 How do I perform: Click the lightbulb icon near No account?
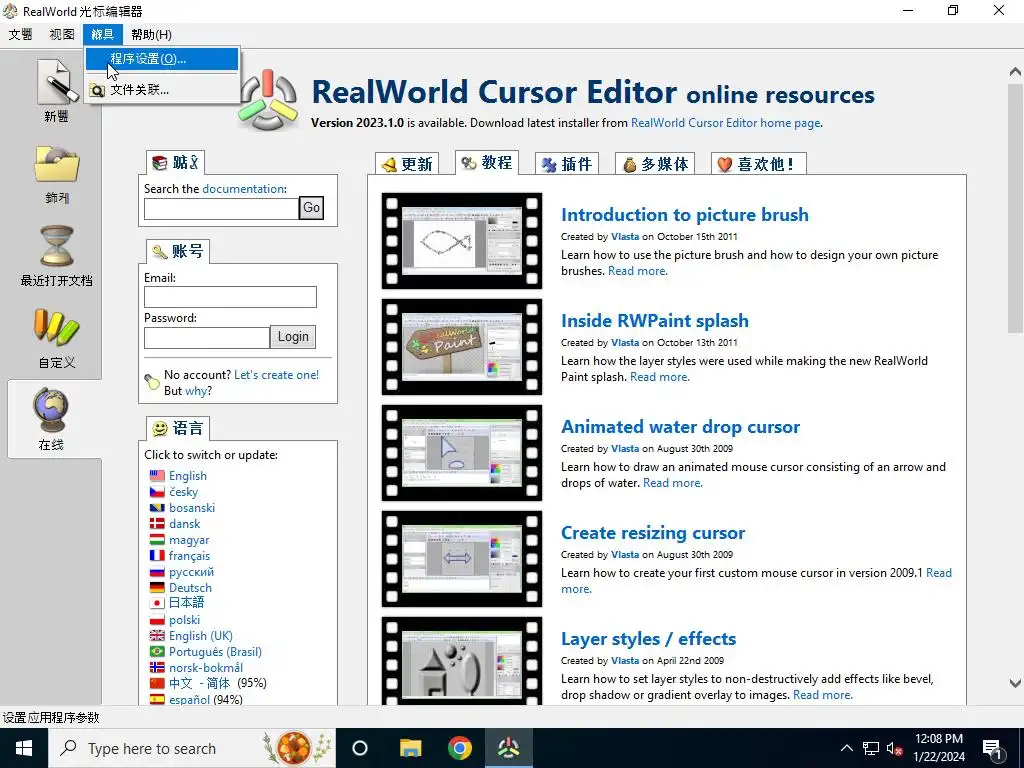click(152, 382)
